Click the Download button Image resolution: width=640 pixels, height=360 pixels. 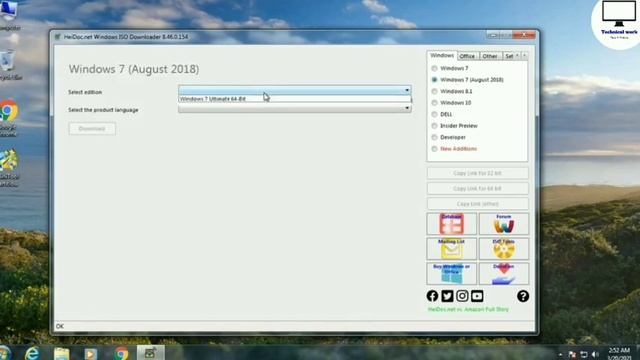pyautogui.click(x=92, y=129)
